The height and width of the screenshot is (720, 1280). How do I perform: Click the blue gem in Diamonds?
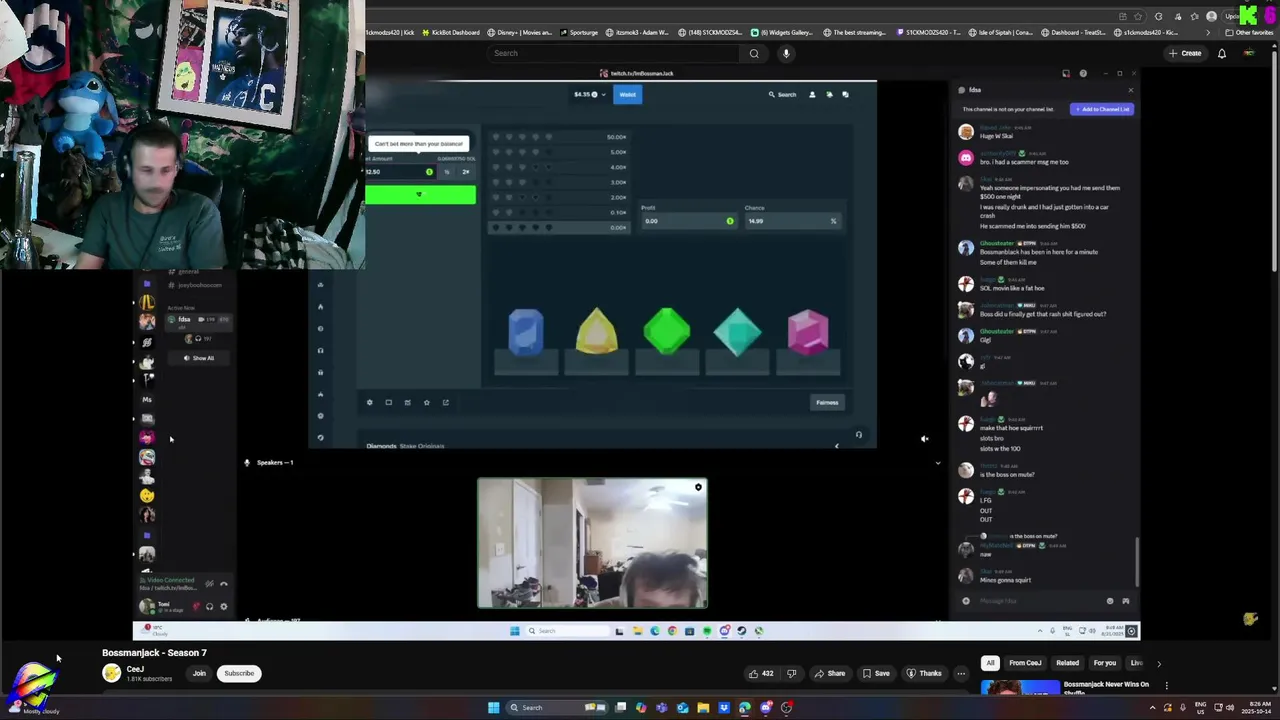[x=526, y=332]
